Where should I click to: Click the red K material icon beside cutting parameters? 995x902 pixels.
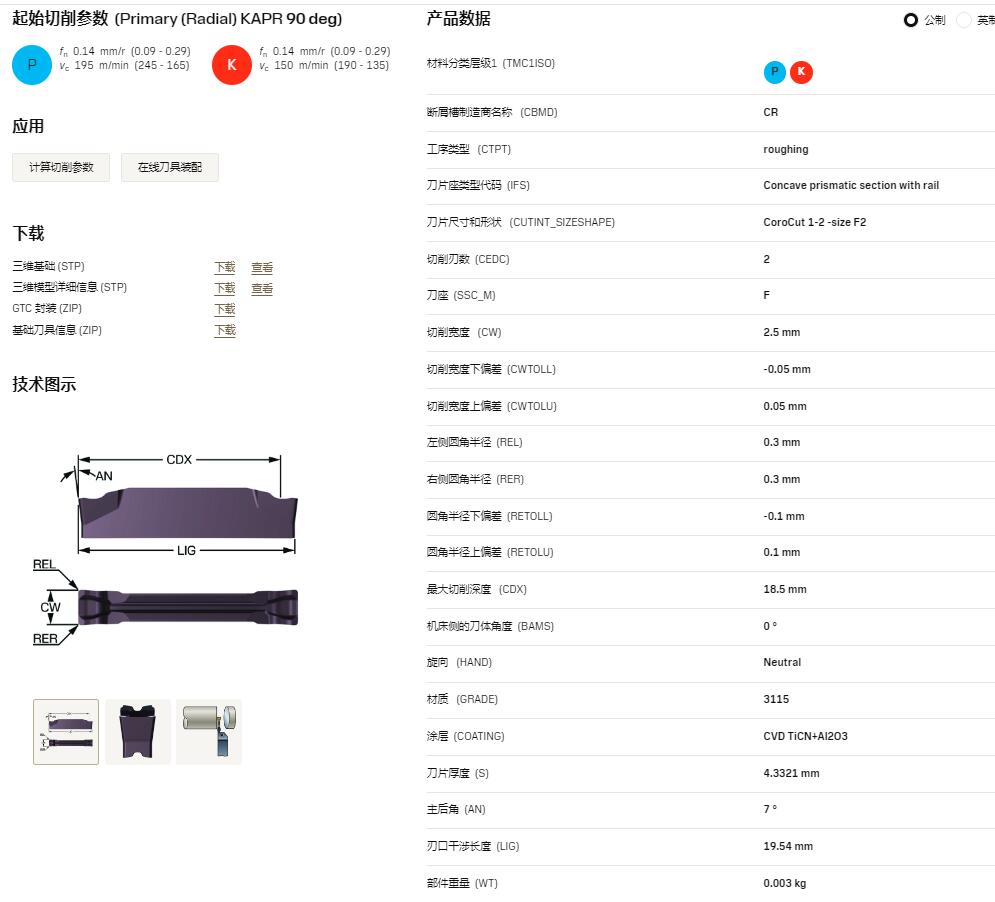click(x=231, y=65)
